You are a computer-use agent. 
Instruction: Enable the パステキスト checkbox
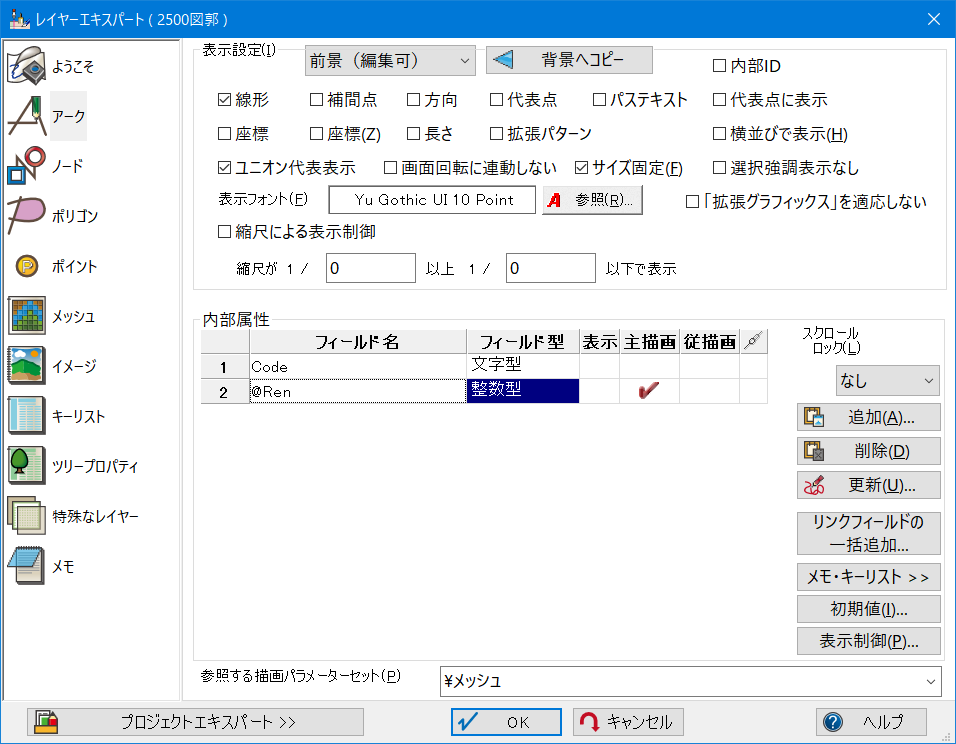pyautogui.click(x=599, y=99)
